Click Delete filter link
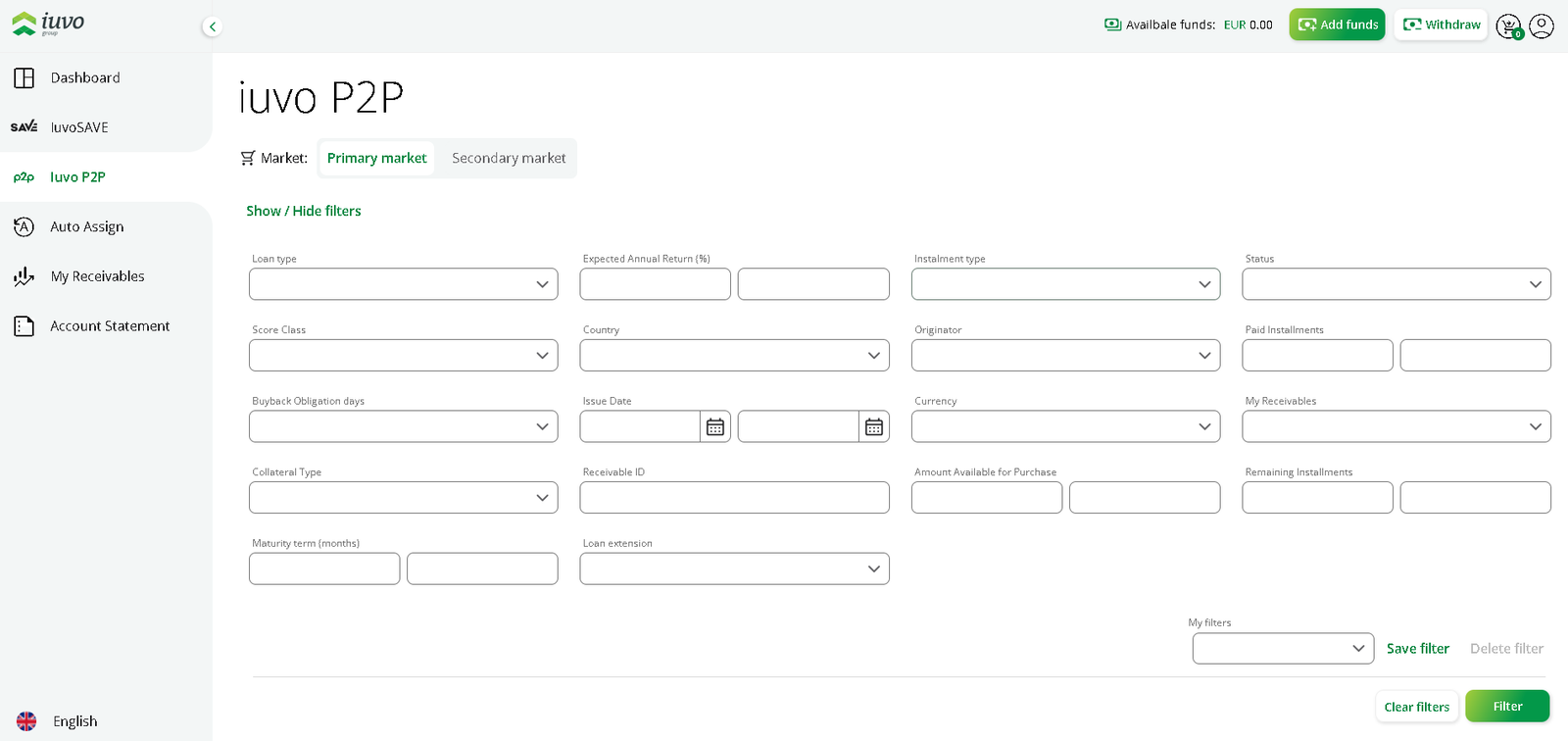Image resolution: width=1568 pixels, height=741 pixels. 1506,648
